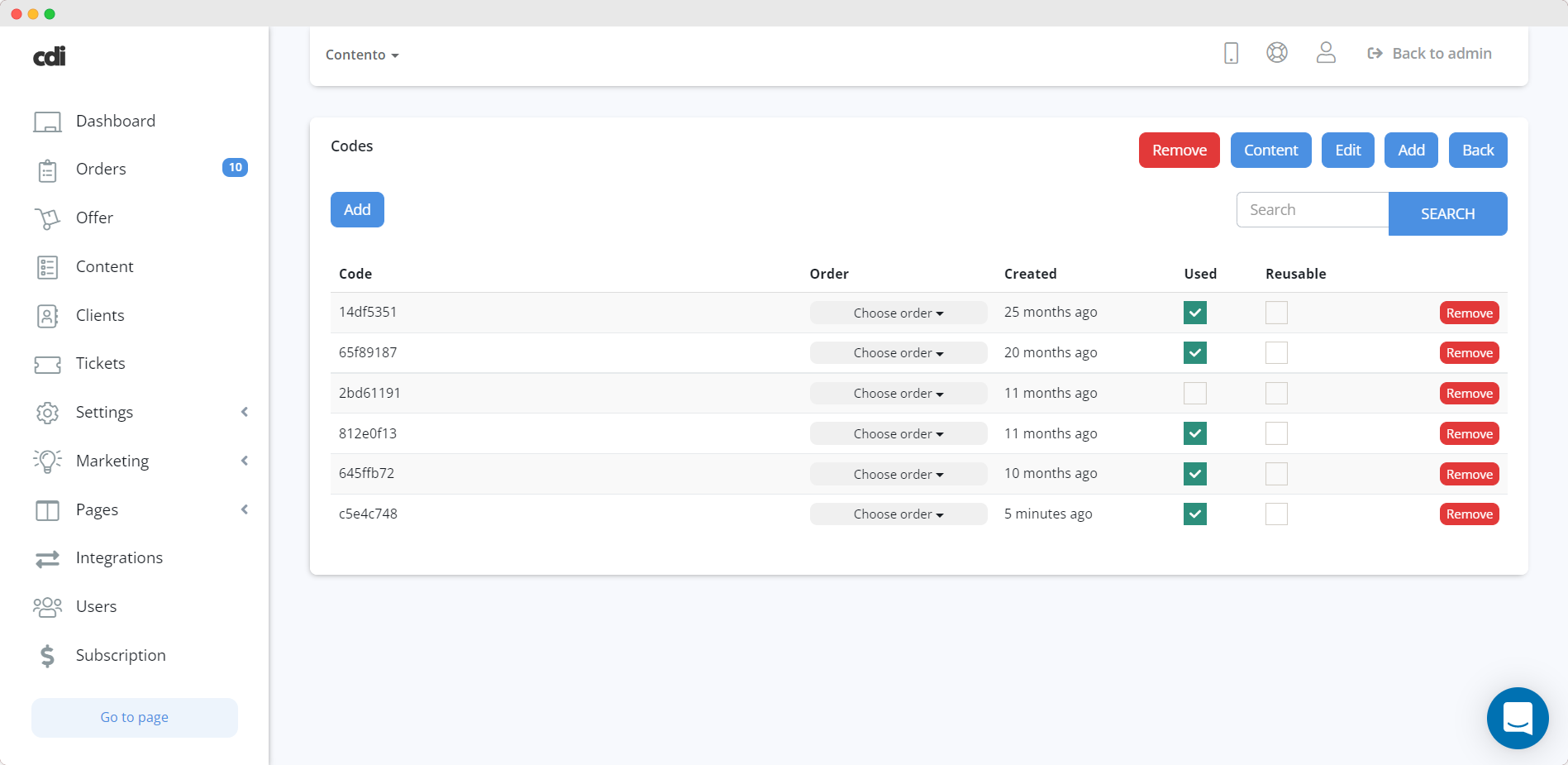Open Tickets in sidebar
Image resolution: width=1568 pixels, height=765 pixels.
(x=101, y=363)
